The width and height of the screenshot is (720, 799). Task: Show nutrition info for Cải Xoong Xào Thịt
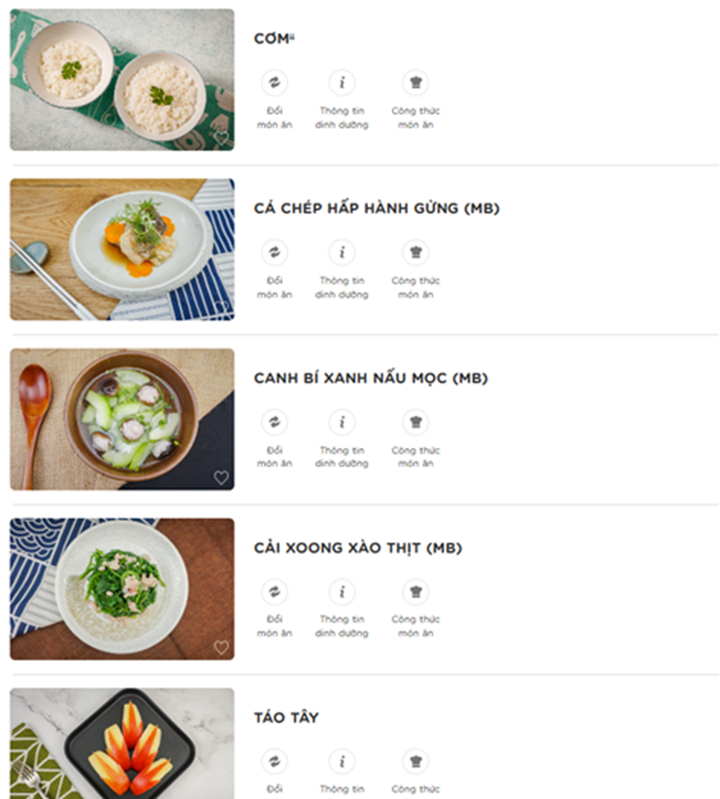[x=342, y=592]
